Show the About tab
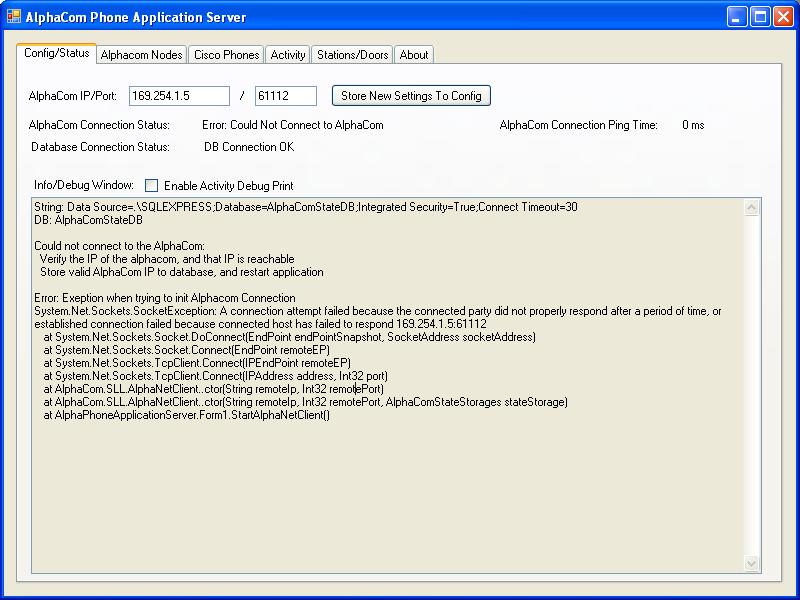This screenshot has width=800, height=600. [414, 55]
